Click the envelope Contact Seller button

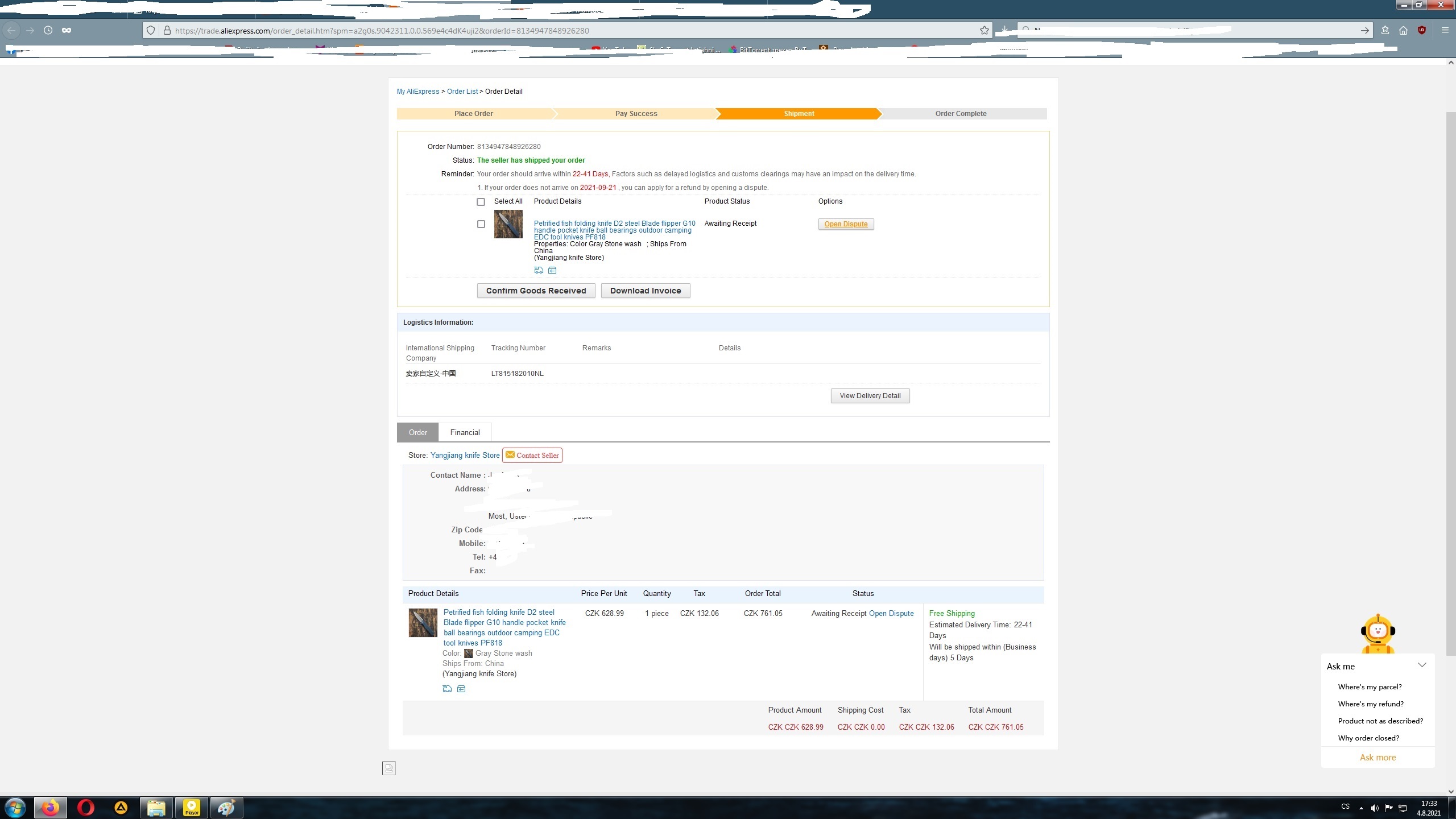pyautogui.click(x=532, y=456)
